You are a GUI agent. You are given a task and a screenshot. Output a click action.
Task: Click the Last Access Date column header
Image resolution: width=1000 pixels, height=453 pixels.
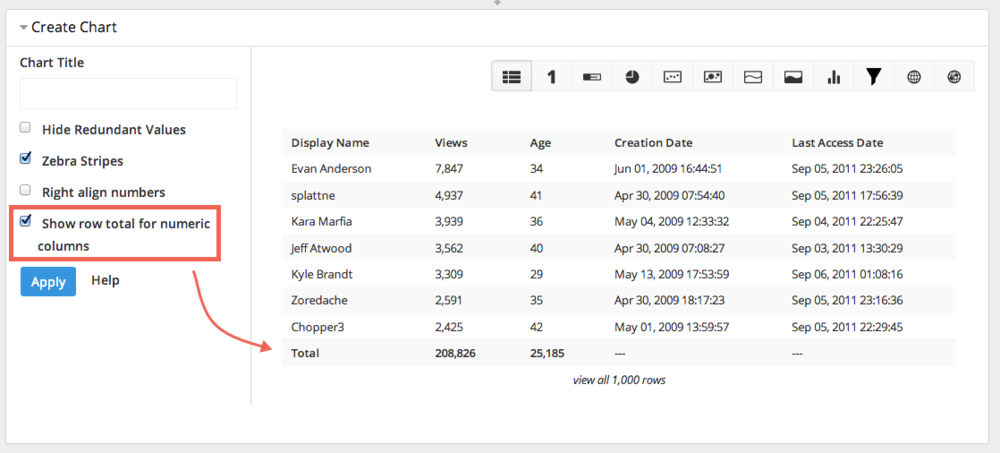pos(837,143)
